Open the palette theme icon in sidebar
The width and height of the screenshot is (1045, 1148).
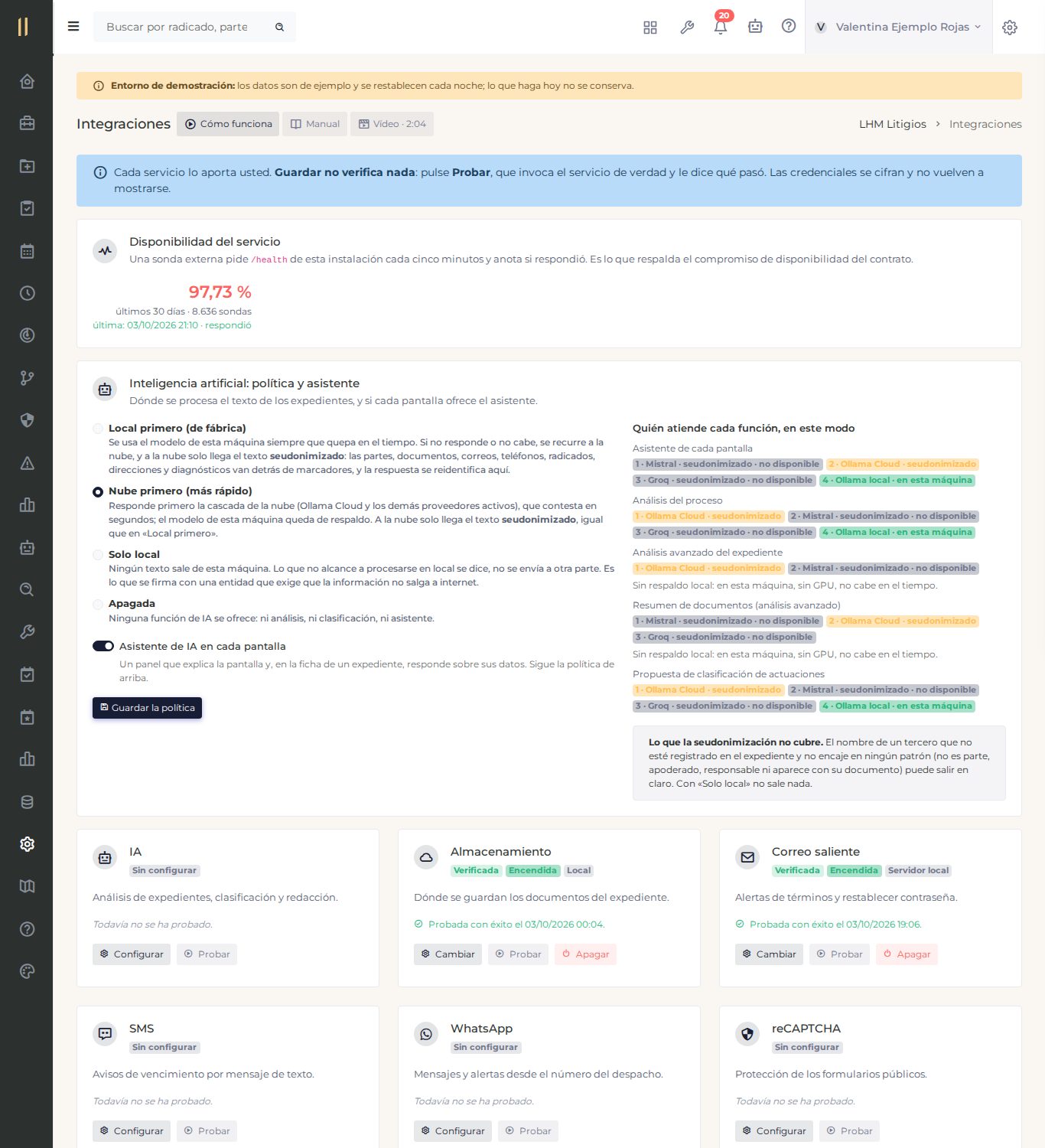pos(27,971)
